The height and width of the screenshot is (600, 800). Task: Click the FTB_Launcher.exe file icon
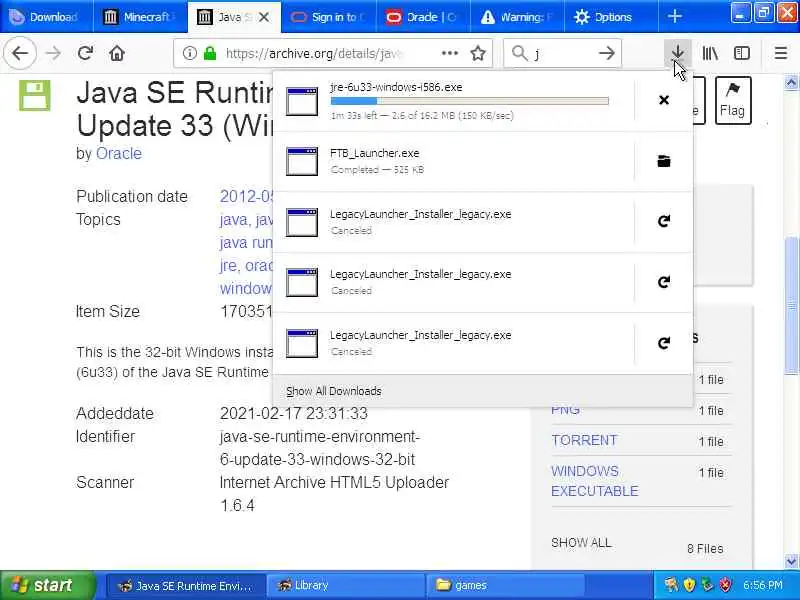[302, 161]
